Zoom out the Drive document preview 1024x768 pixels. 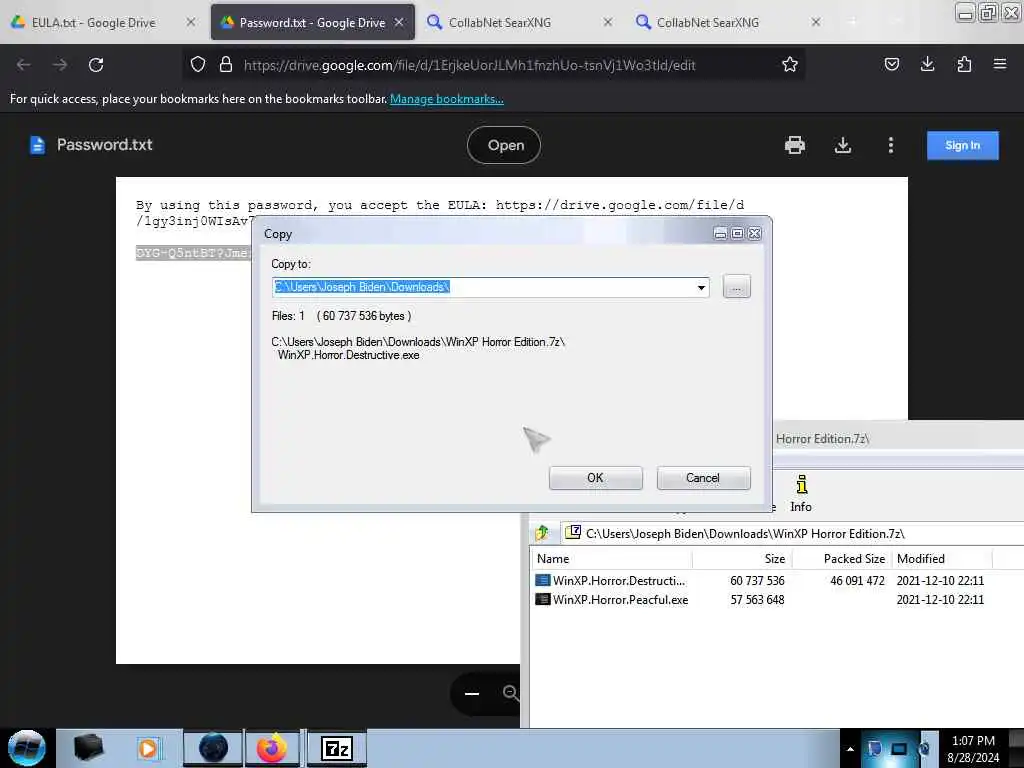(472, 693)
